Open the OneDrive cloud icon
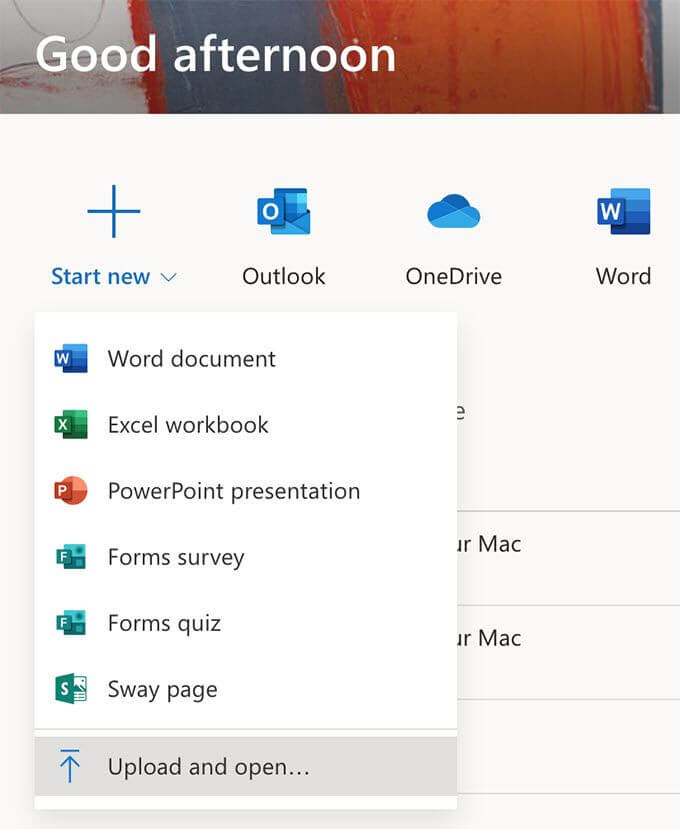The height and width of the screenshot is (829, 680). coord(454,211)
